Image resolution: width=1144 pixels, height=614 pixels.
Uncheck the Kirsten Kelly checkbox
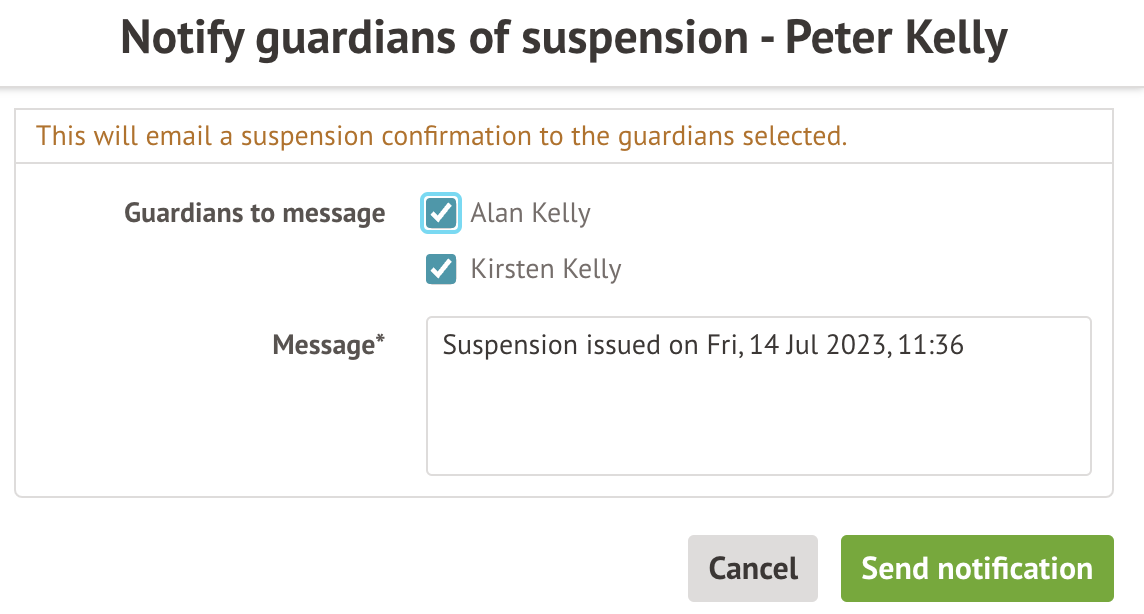tap(441, 269)
